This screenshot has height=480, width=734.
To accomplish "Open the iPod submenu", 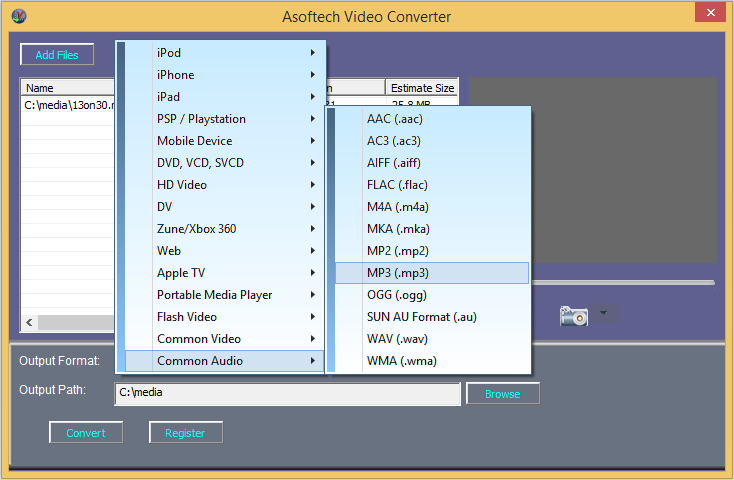I will point(225,53).
